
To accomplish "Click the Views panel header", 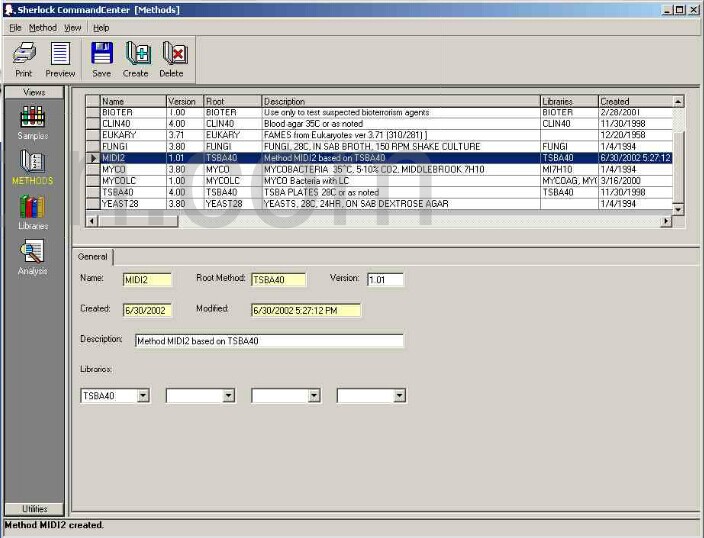I will click(x=34, y=92).
